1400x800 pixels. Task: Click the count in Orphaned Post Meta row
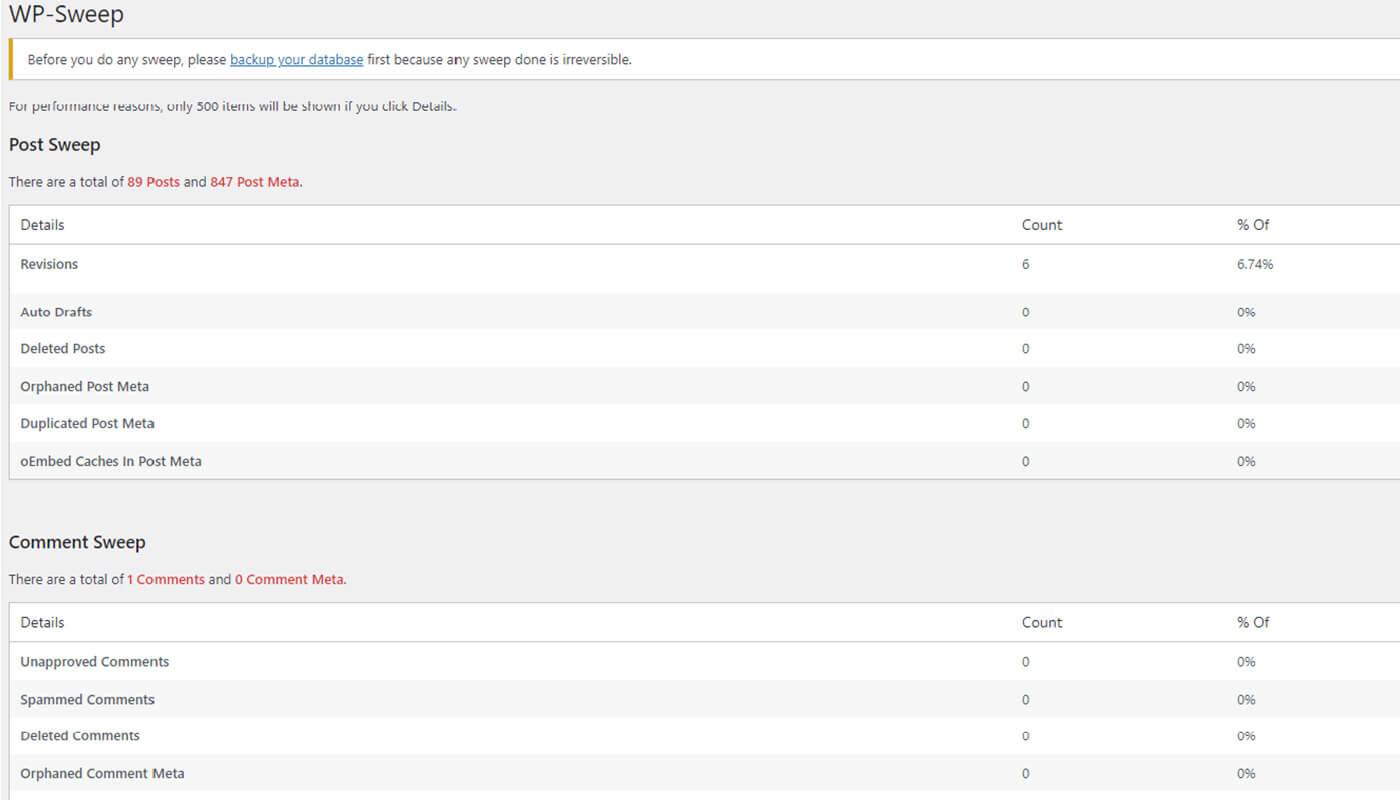(x=1025, y=386)
